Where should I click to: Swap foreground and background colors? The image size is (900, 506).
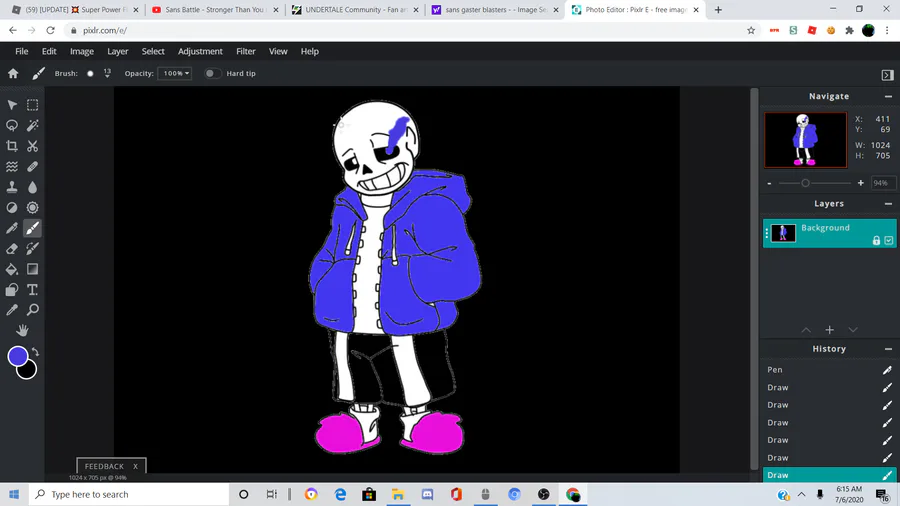pos(35,352)
